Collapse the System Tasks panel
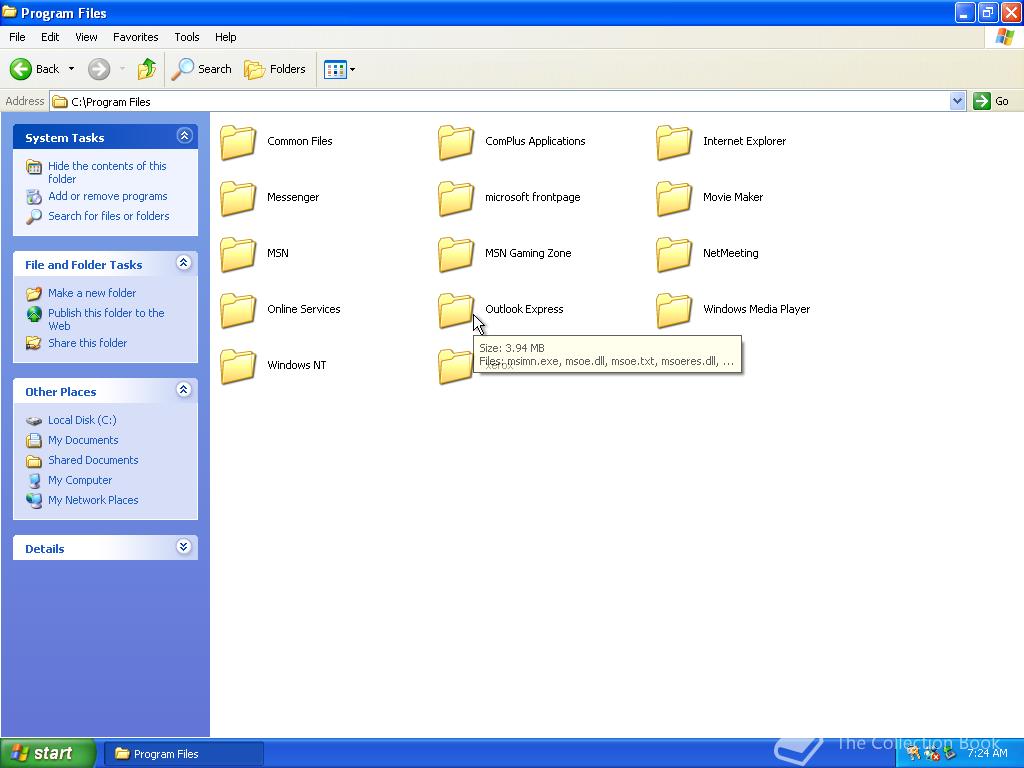This screenshot has height=768, width=1024. pos(184,136)
